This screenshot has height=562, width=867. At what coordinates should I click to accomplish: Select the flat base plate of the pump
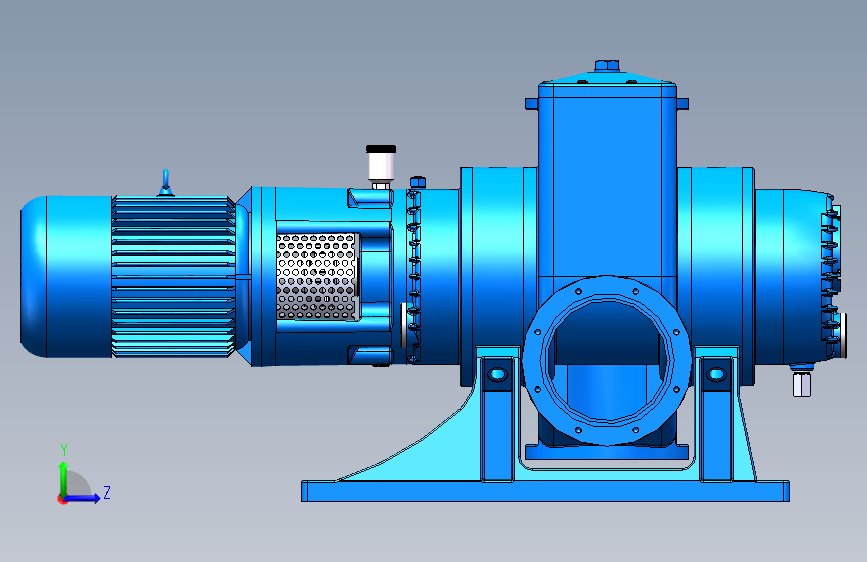(545, 491)
